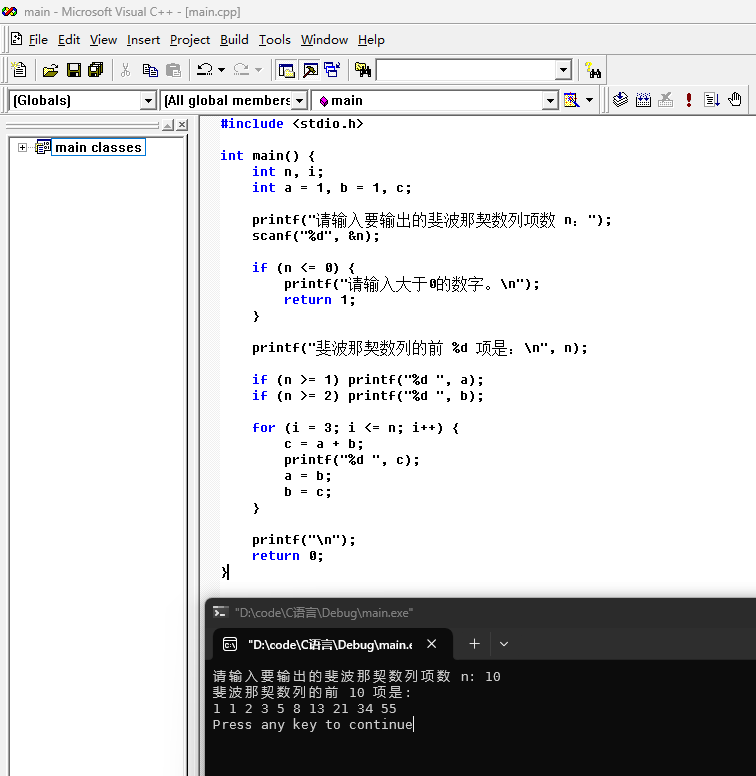
Task: Click the Fibonacci output '1 1 2 3 5 8 13 21 34 55'
Action: click(x=305, y=709)
